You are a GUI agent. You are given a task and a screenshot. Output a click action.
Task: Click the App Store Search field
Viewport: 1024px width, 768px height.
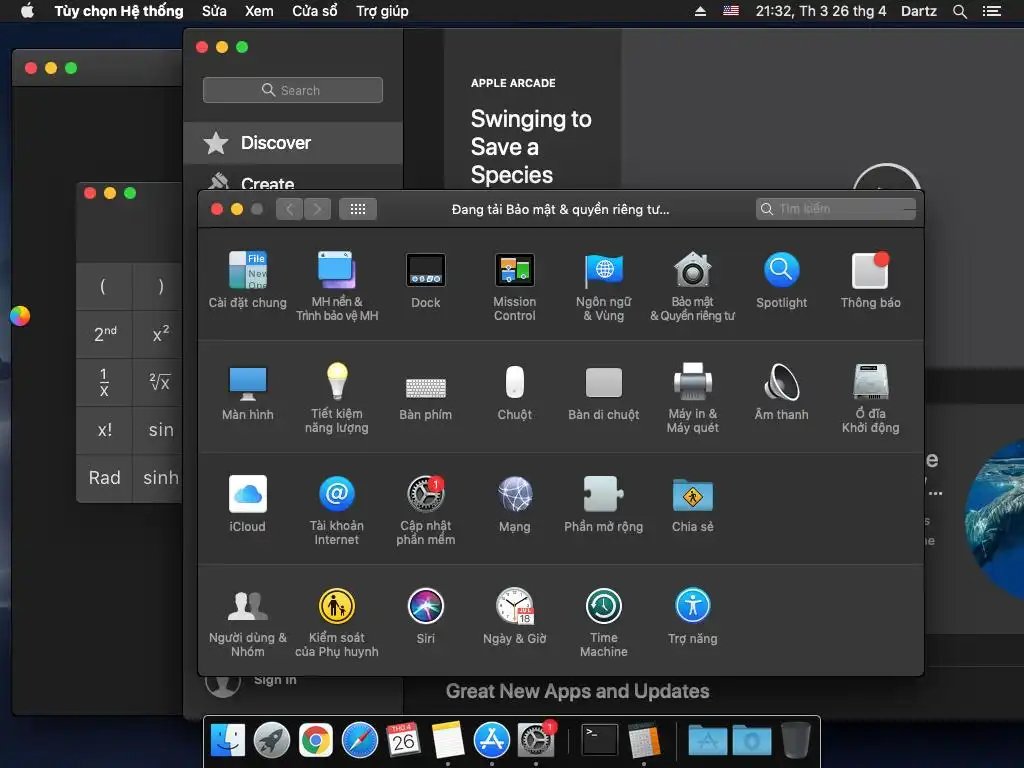click(x=293, y=90)
